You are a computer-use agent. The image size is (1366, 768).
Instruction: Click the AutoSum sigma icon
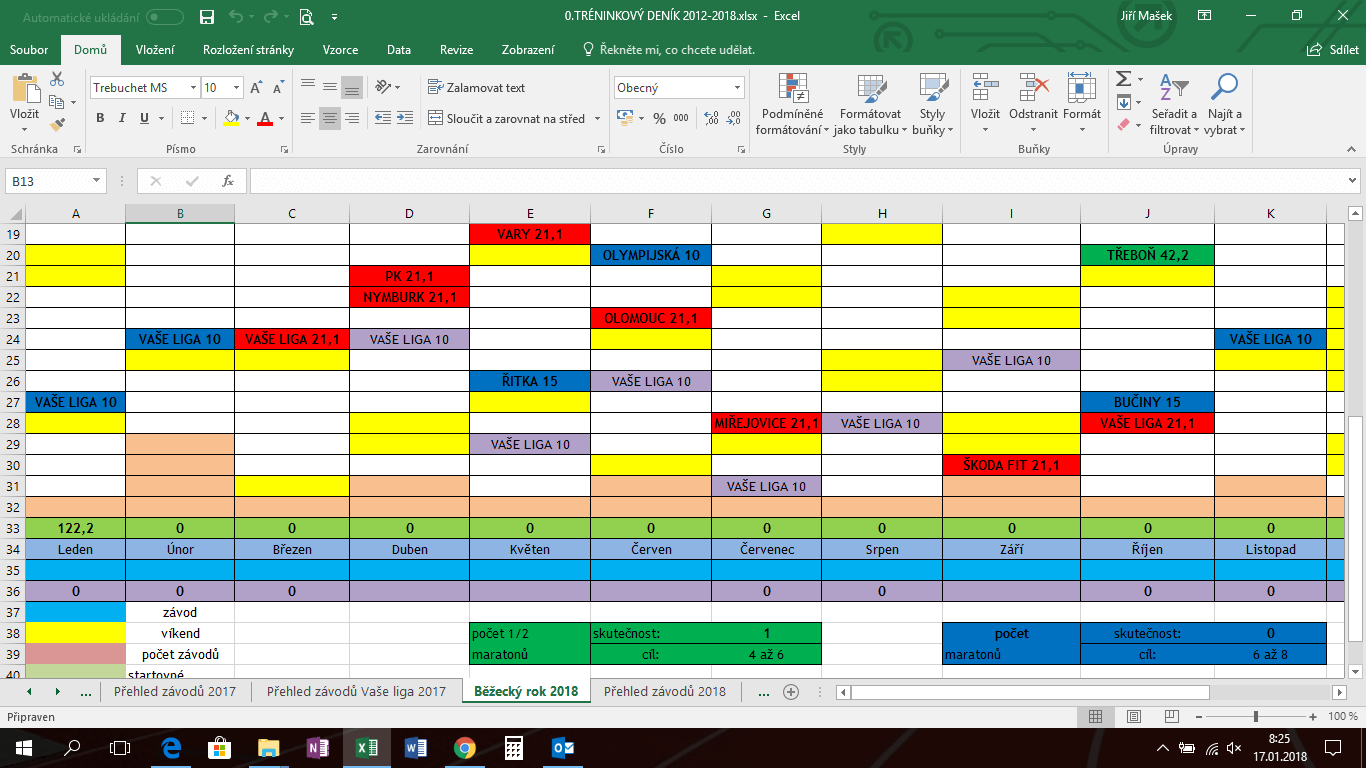pos(1124,79)
